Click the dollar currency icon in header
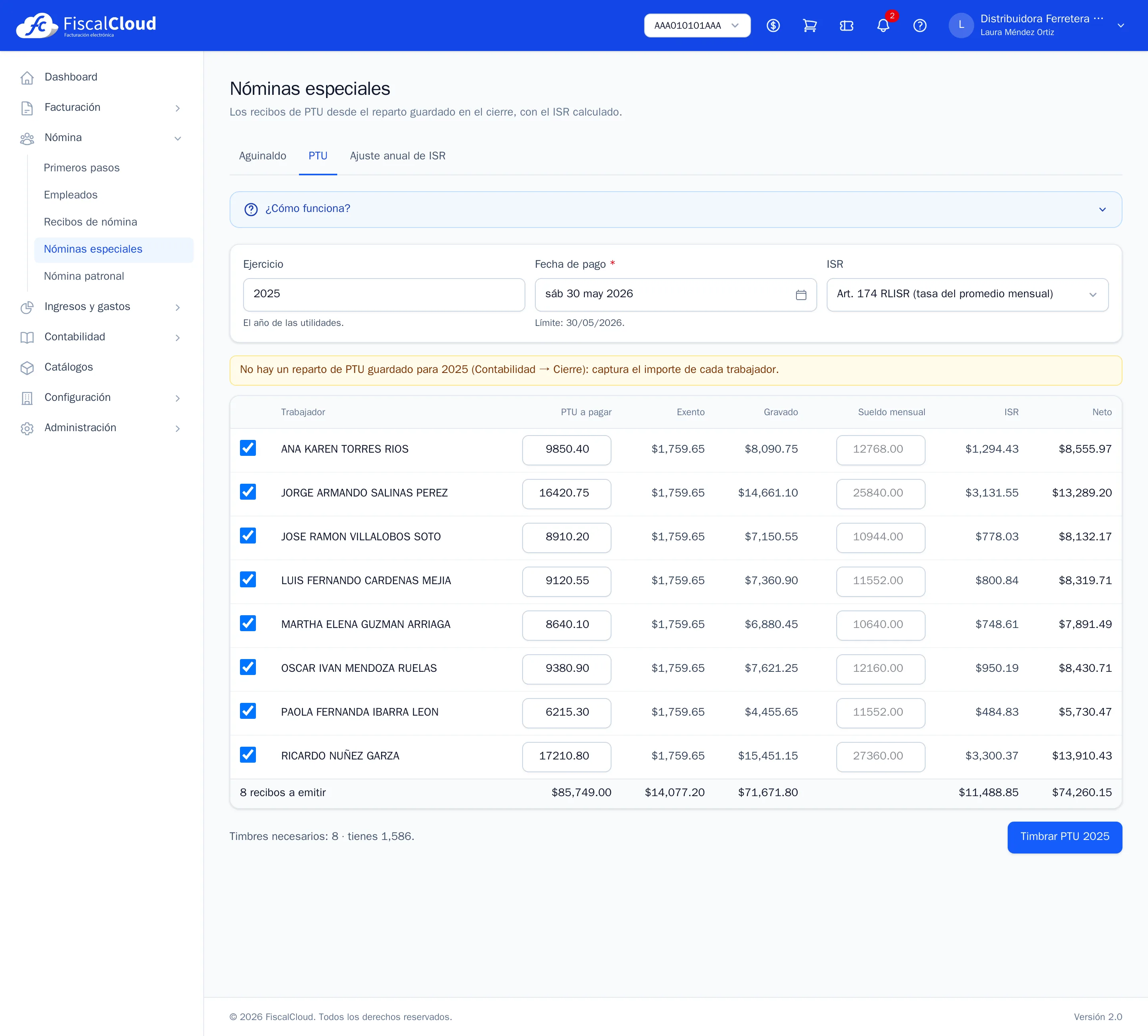The height and width of the screenshot is (1036, 1148). tap(773, 26)
